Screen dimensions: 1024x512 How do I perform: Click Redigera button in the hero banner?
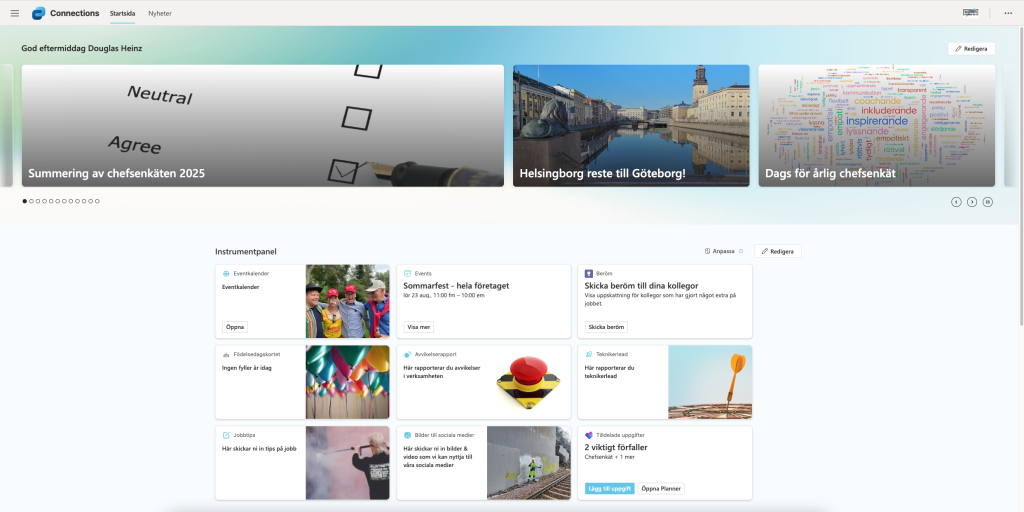point(971,48)
